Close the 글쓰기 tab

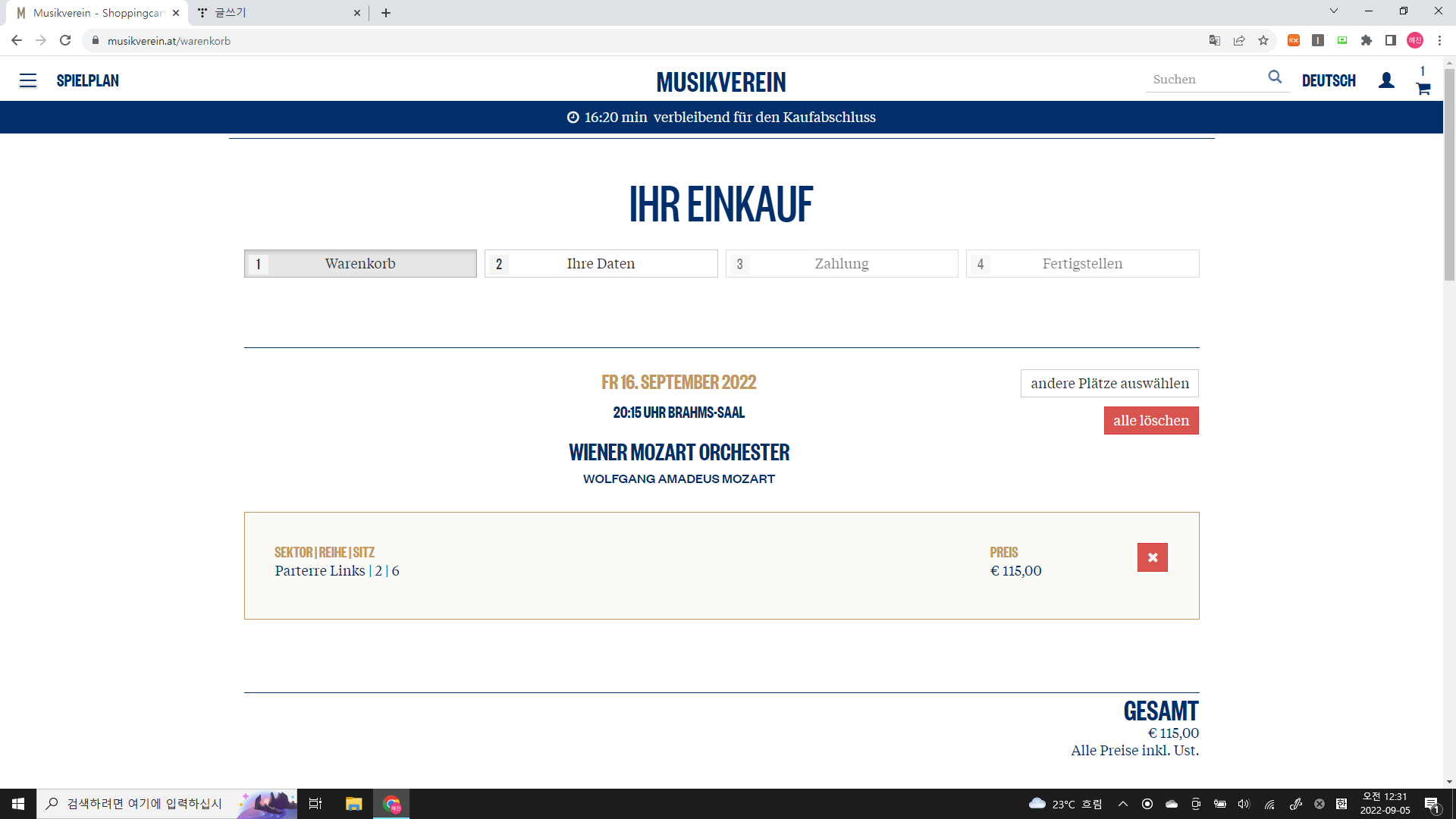click(x=357, y=13)
